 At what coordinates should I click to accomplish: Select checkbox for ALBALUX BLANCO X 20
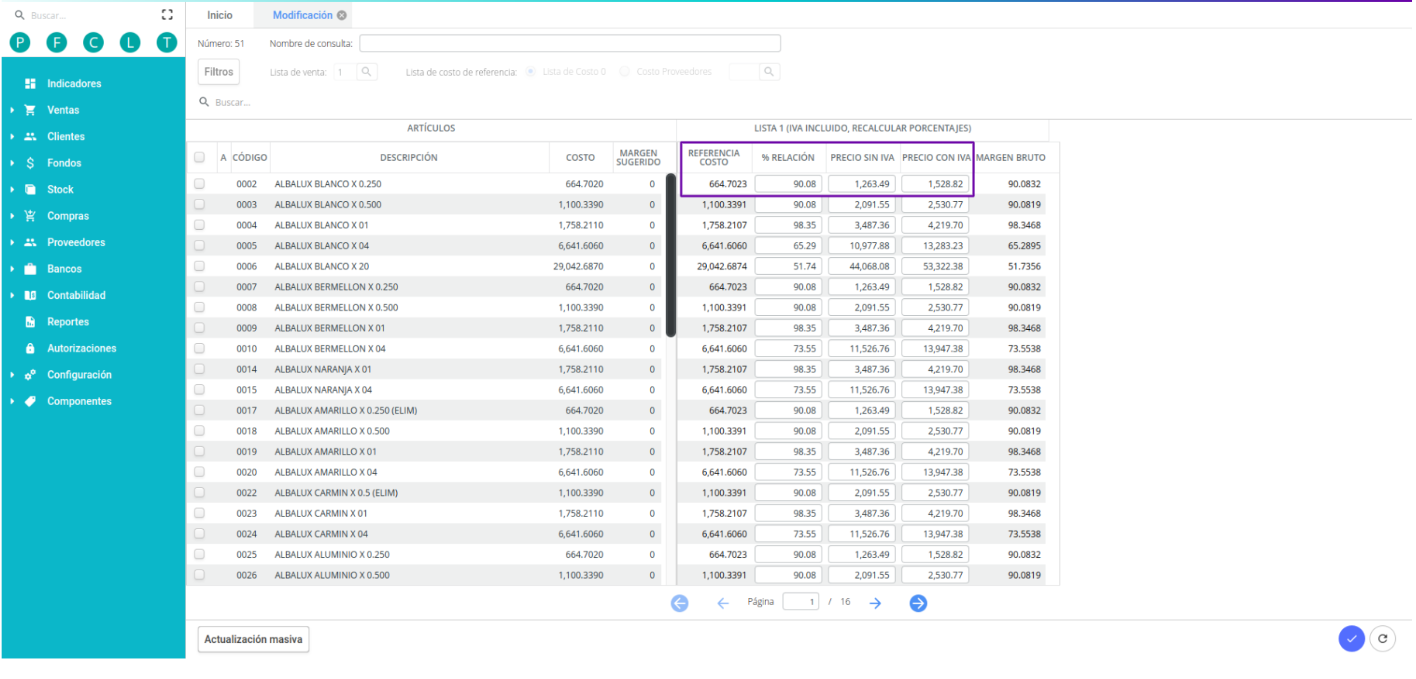click(x=199, y=267)
